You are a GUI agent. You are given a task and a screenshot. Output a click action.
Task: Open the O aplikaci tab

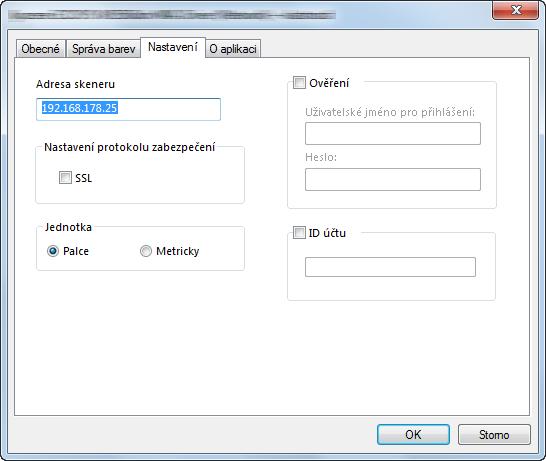pos(233,49)
